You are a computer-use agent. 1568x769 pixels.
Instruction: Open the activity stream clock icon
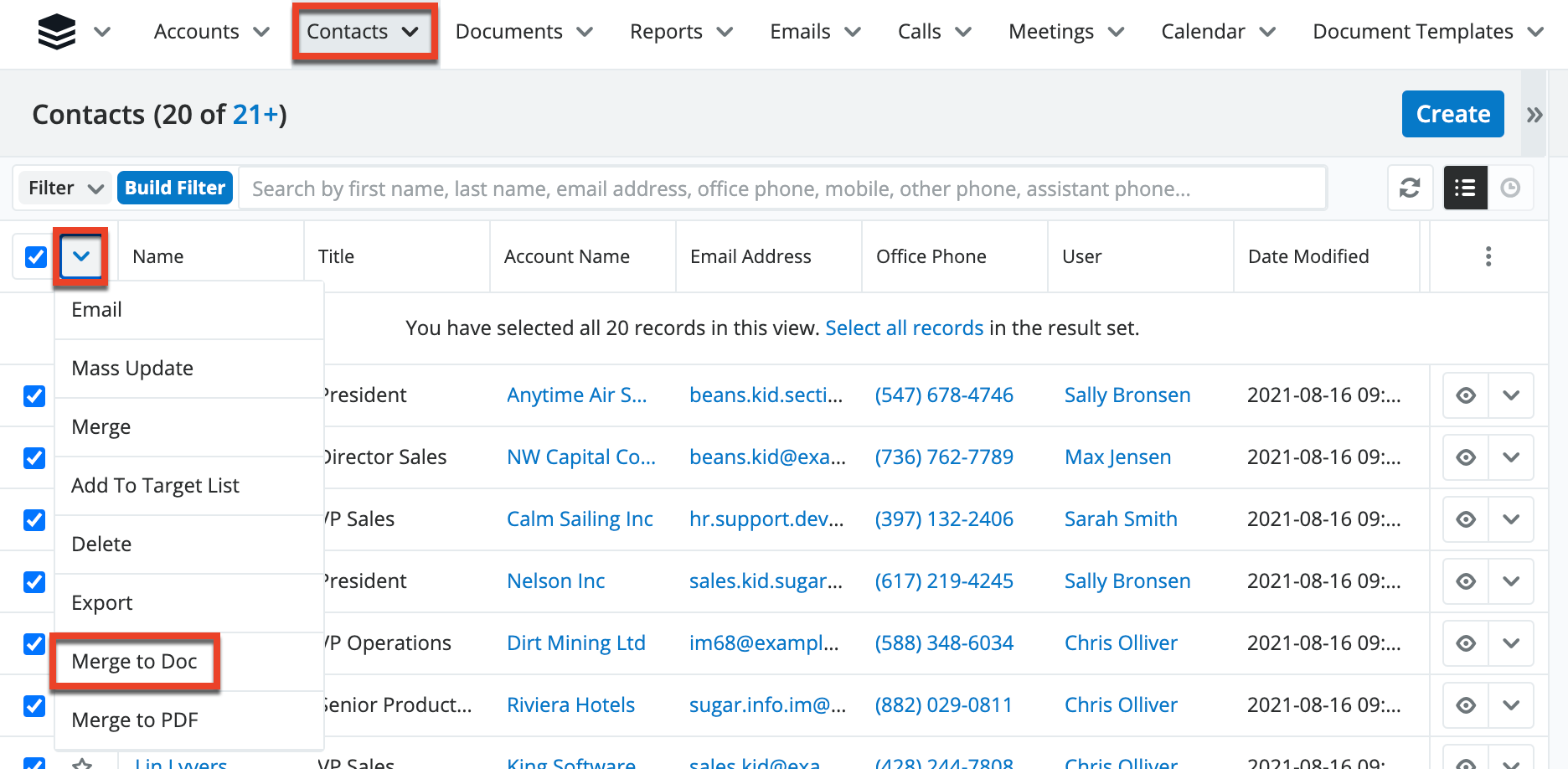point(1510,188)
